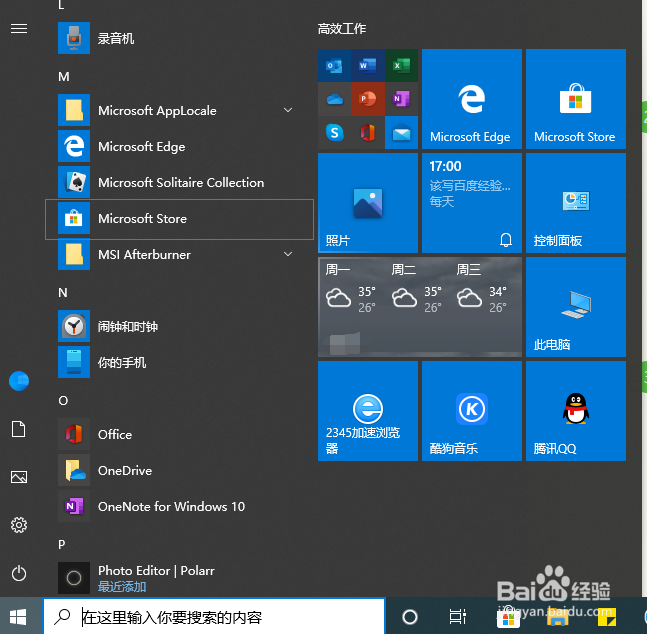Click the Power button icon
The width and height of the screenshot is (647, 634).
click(19, 573)
